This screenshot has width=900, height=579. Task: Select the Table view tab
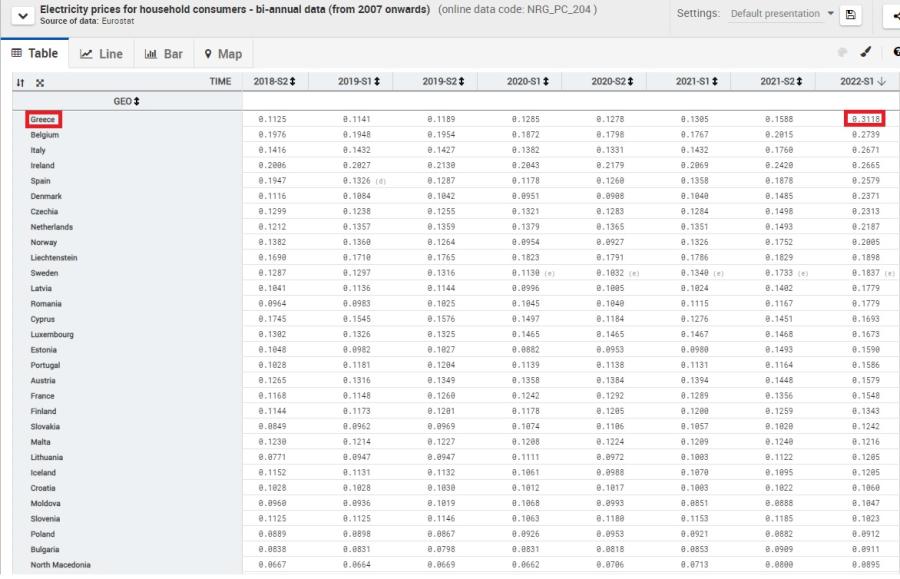[35, 53]
